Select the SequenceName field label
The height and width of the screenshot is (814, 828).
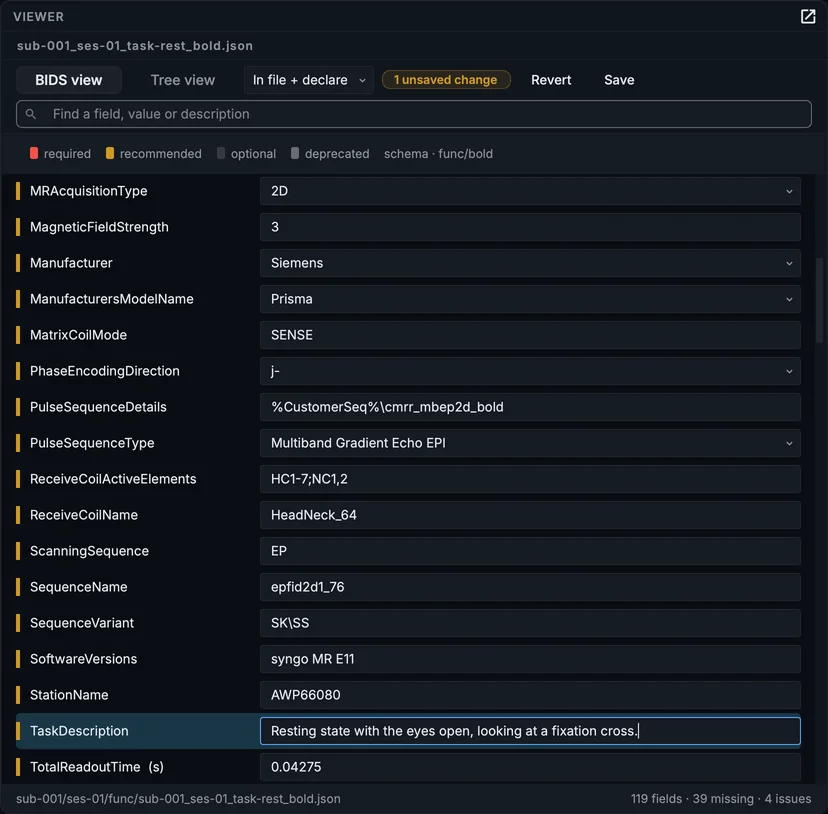[x=78, y=587]
